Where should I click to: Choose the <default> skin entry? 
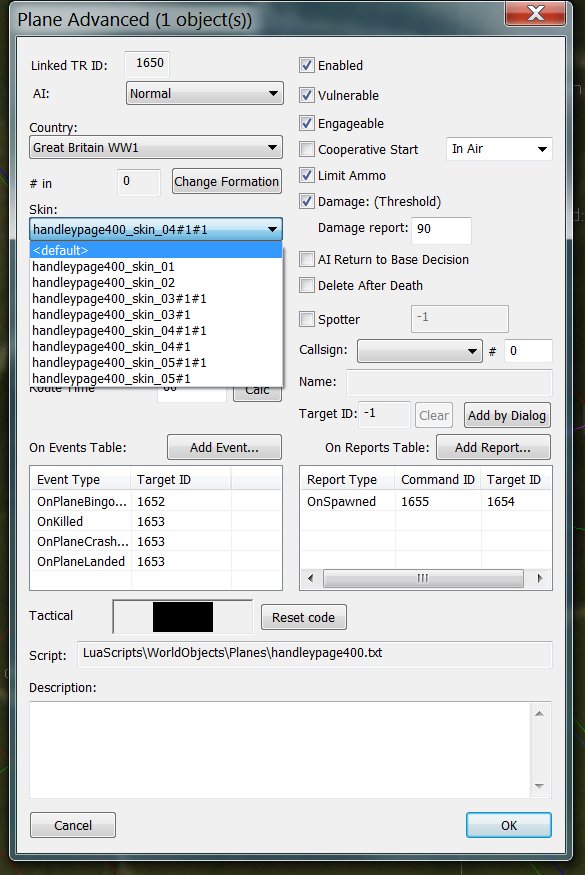tap(156, 250)
